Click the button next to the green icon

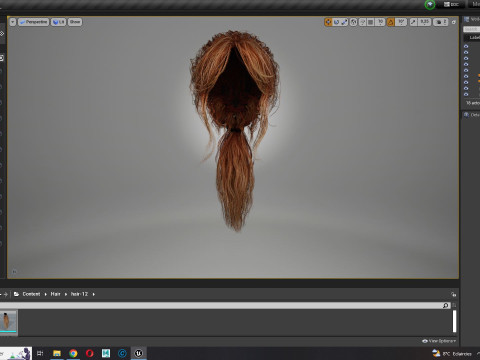pyautogui.click(x=451, y=4)
